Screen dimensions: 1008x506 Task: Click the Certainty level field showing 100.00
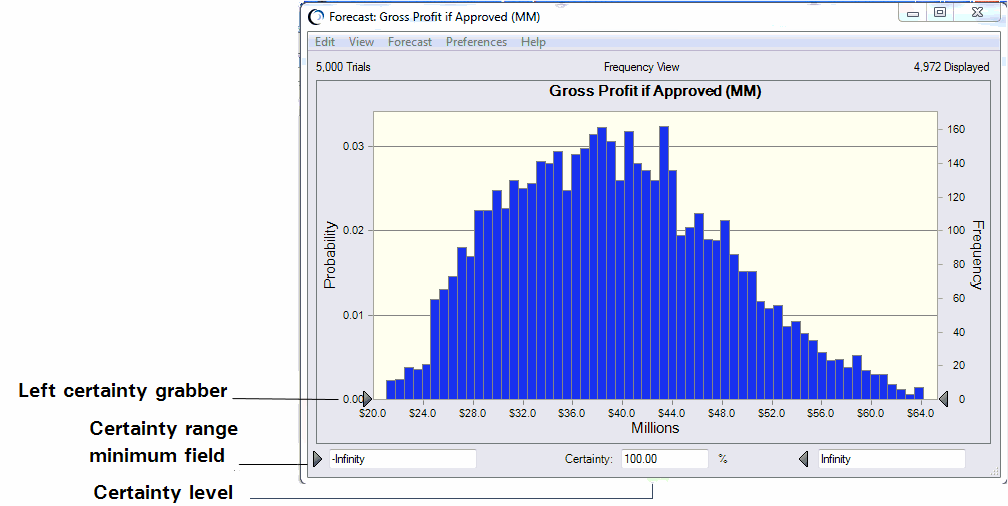click(665, 459)
